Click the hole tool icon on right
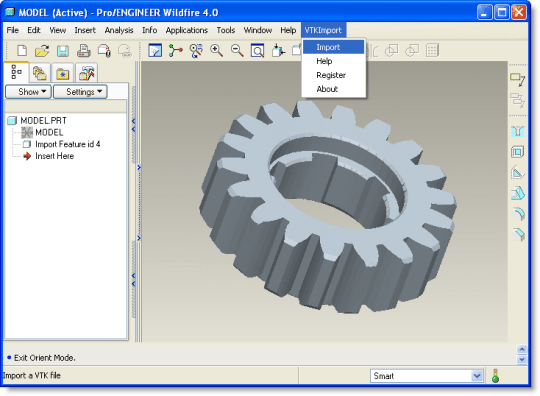This screenshot has width=540, height=396. tap(517, 131)
